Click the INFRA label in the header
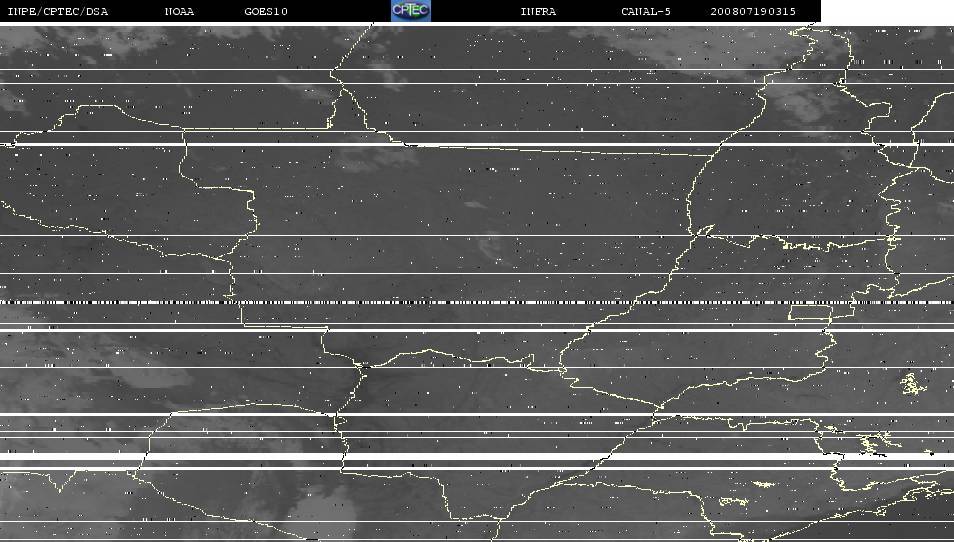 pyautogui.click(x=538, y=12)
